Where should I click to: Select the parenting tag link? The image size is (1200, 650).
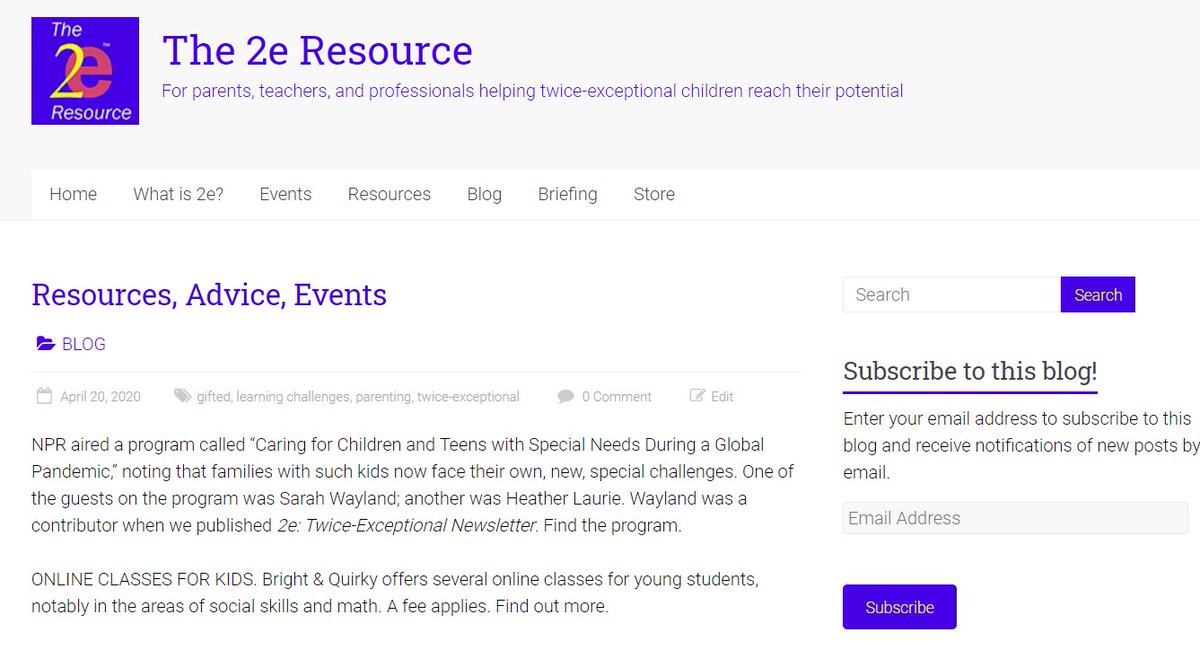(383, 397)
